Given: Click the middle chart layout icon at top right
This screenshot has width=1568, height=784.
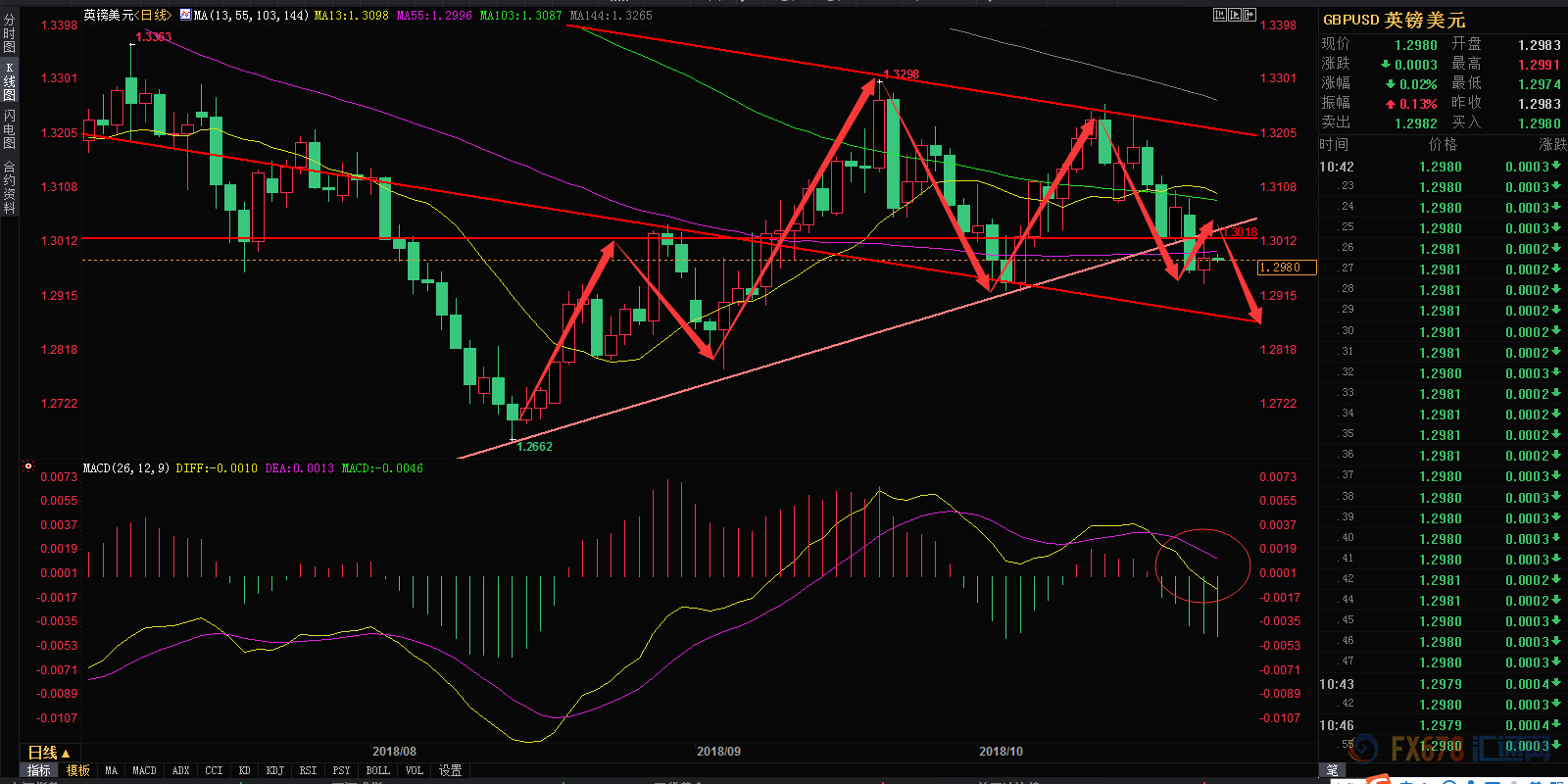Looking at the screenshot, I should click(x=1235, y=15).
